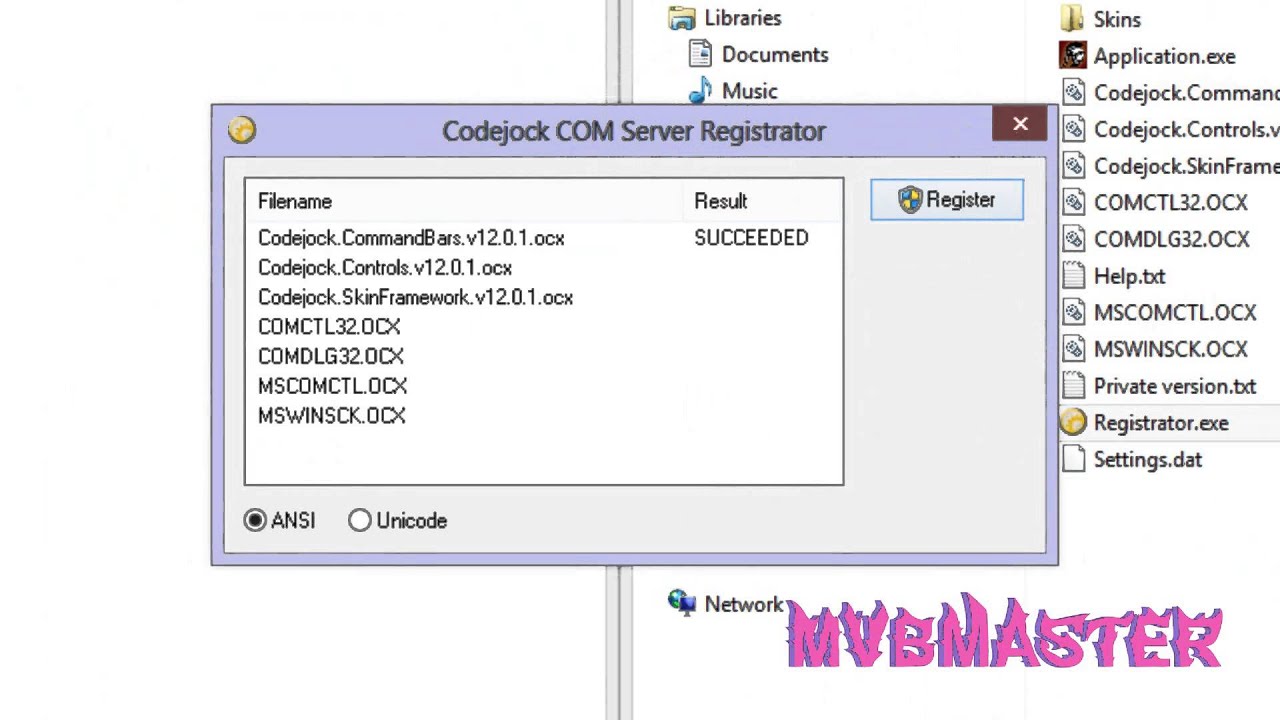Image resolution: width=1280 pixels, height=720 pixels.
Task: Click the COMDLG32.OCX file icon in Explorer
Action: 1073,239
